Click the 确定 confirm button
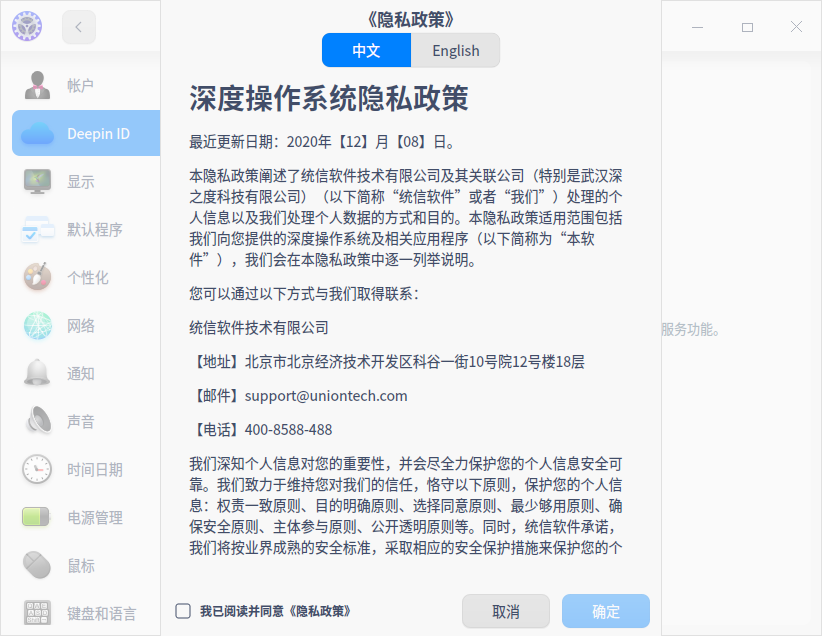The width and height of the screenshot is (822, 636). pyautogui.click(x=606, y=611)
